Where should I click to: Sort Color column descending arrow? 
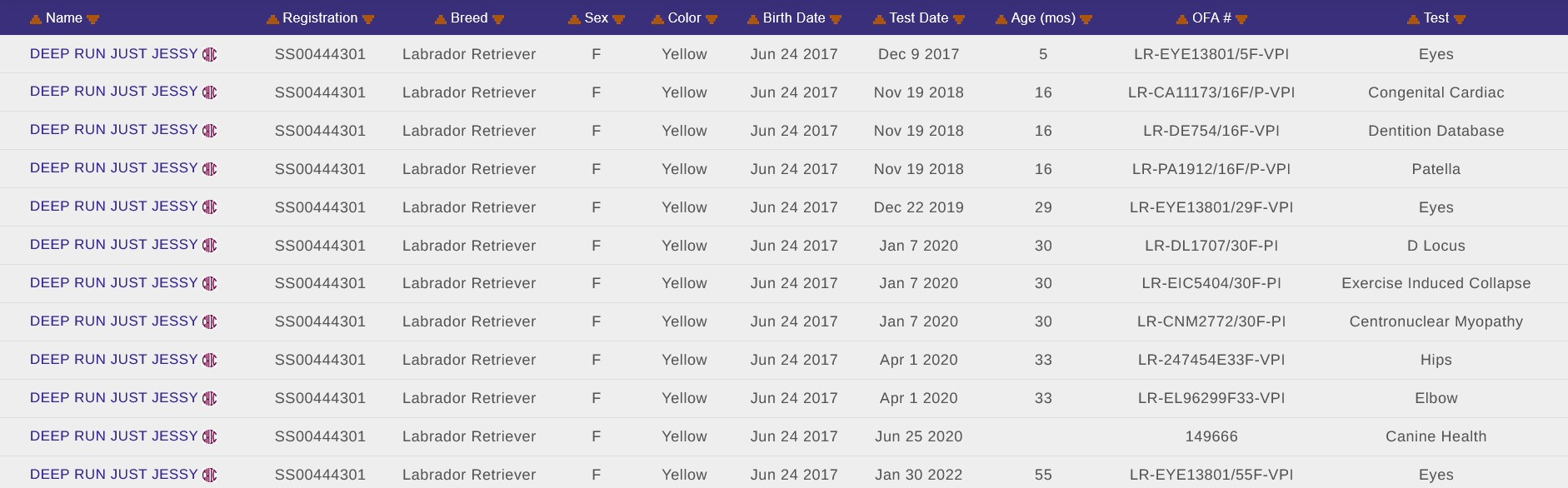click(712, 19)
